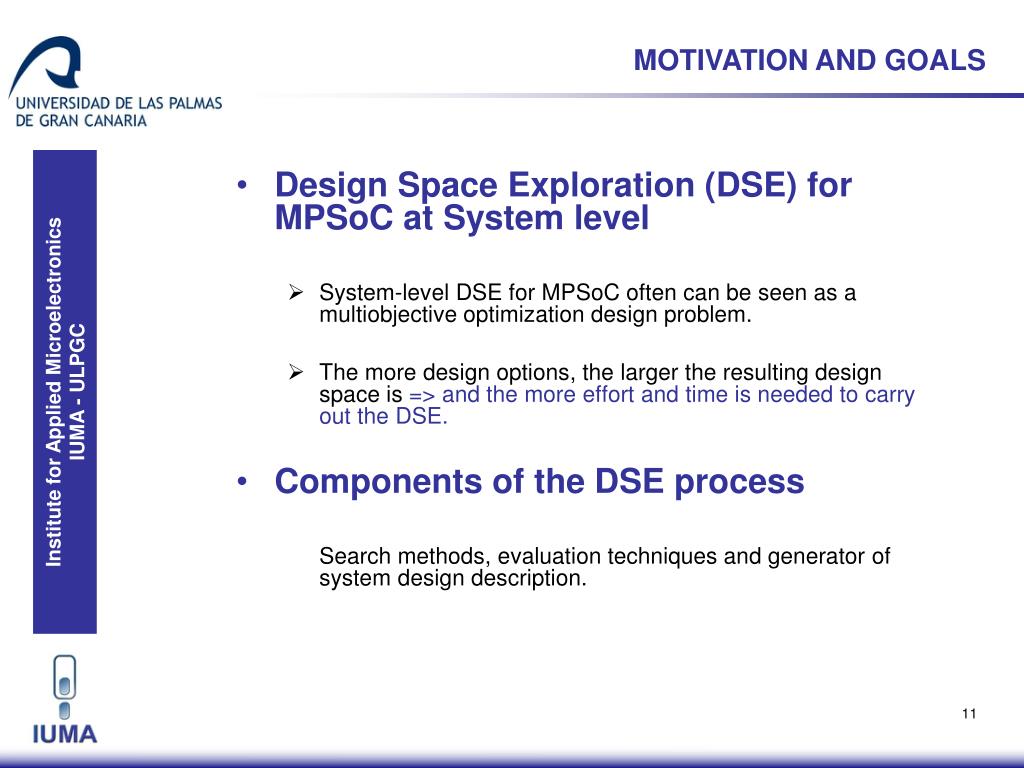The image size is (1024, 768).
Task: Click the multiobjective optimization design problem line
Action: point(536,315)
